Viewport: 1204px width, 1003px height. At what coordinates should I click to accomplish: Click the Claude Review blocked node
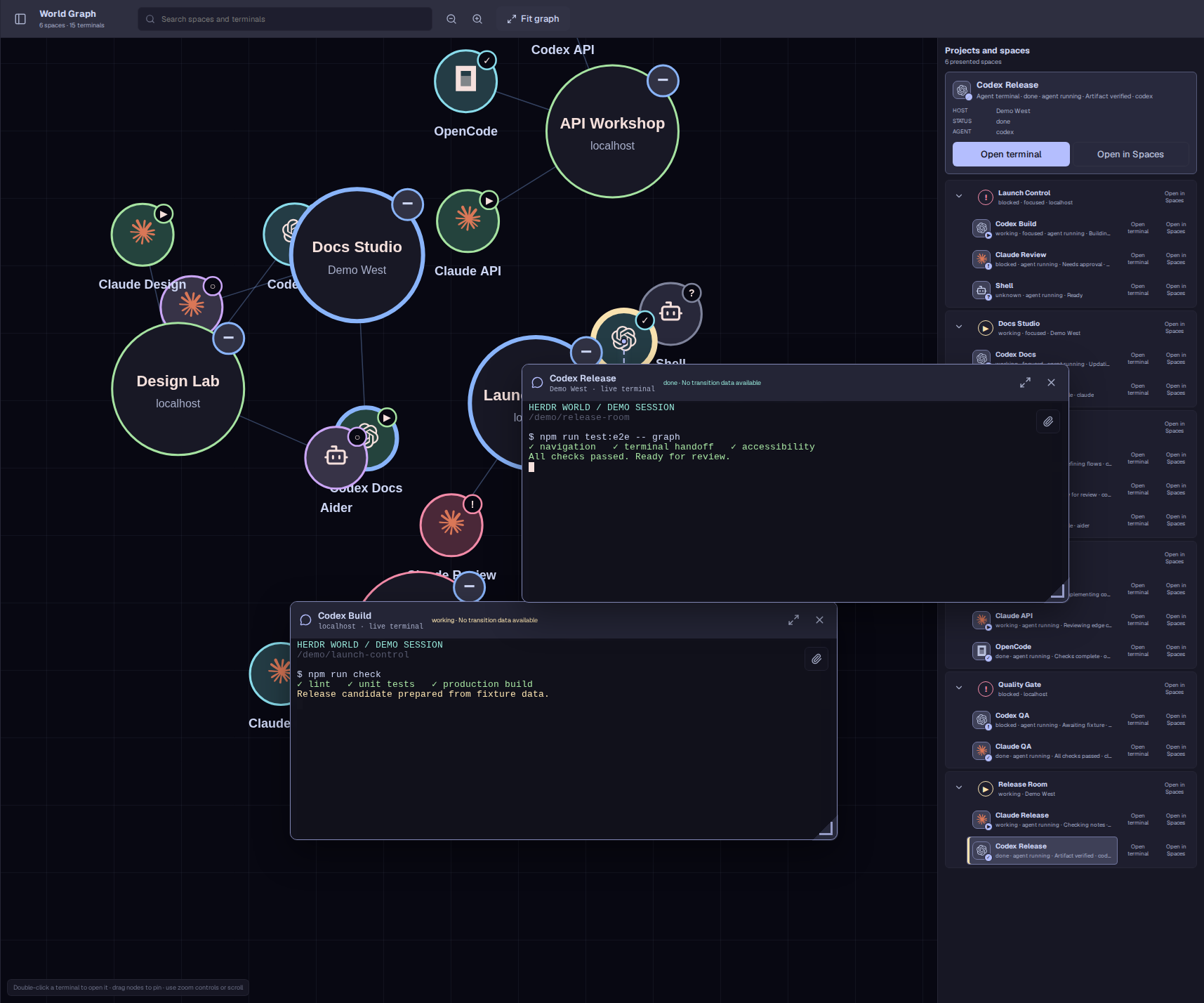point(451,525)
